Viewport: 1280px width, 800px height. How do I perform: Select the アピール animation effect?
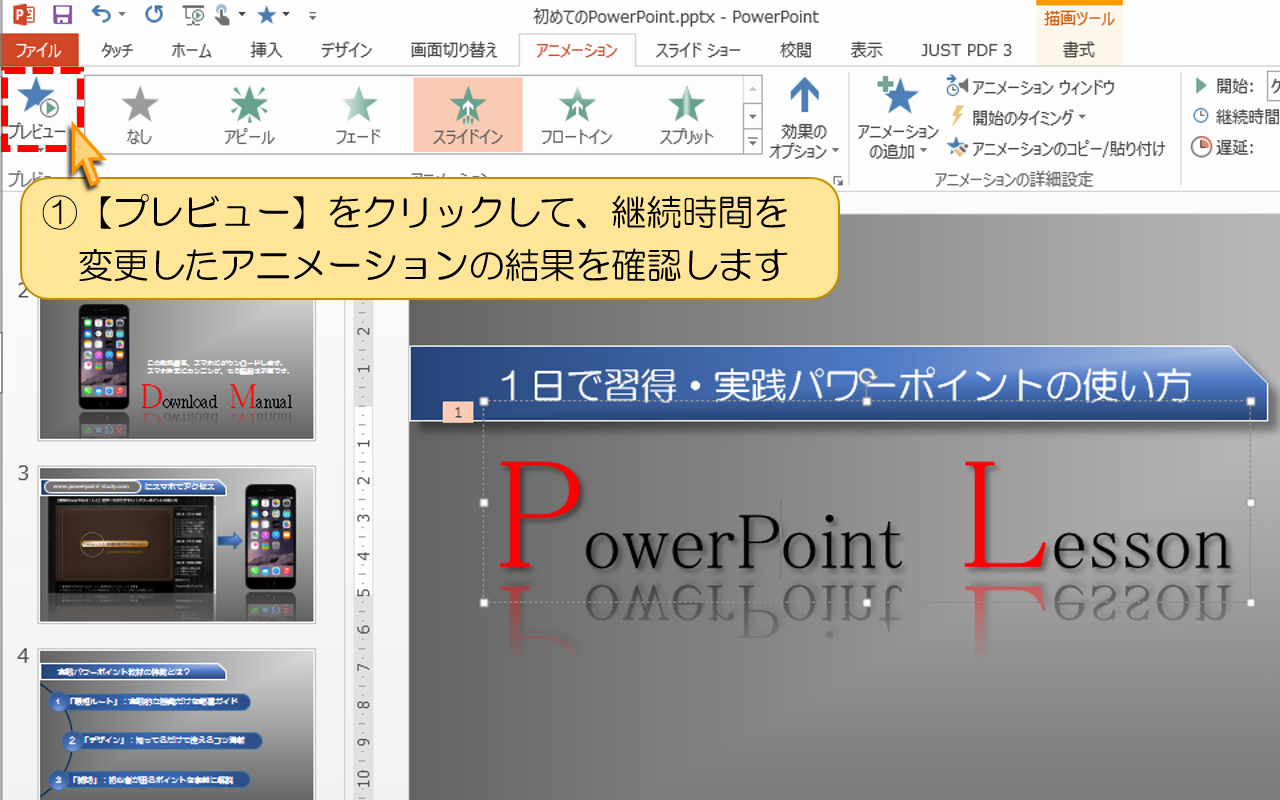click(249, 115)
